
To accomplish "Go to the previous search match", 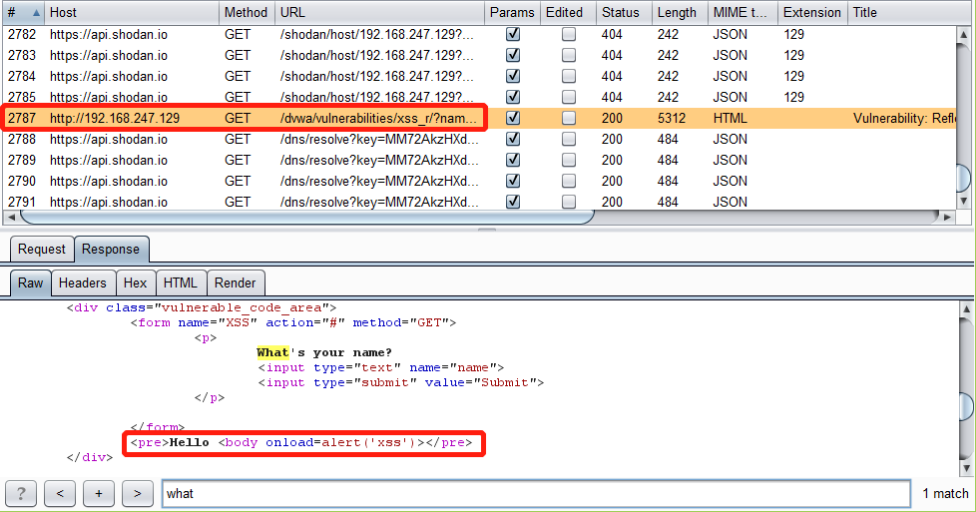I will [60, 494].
